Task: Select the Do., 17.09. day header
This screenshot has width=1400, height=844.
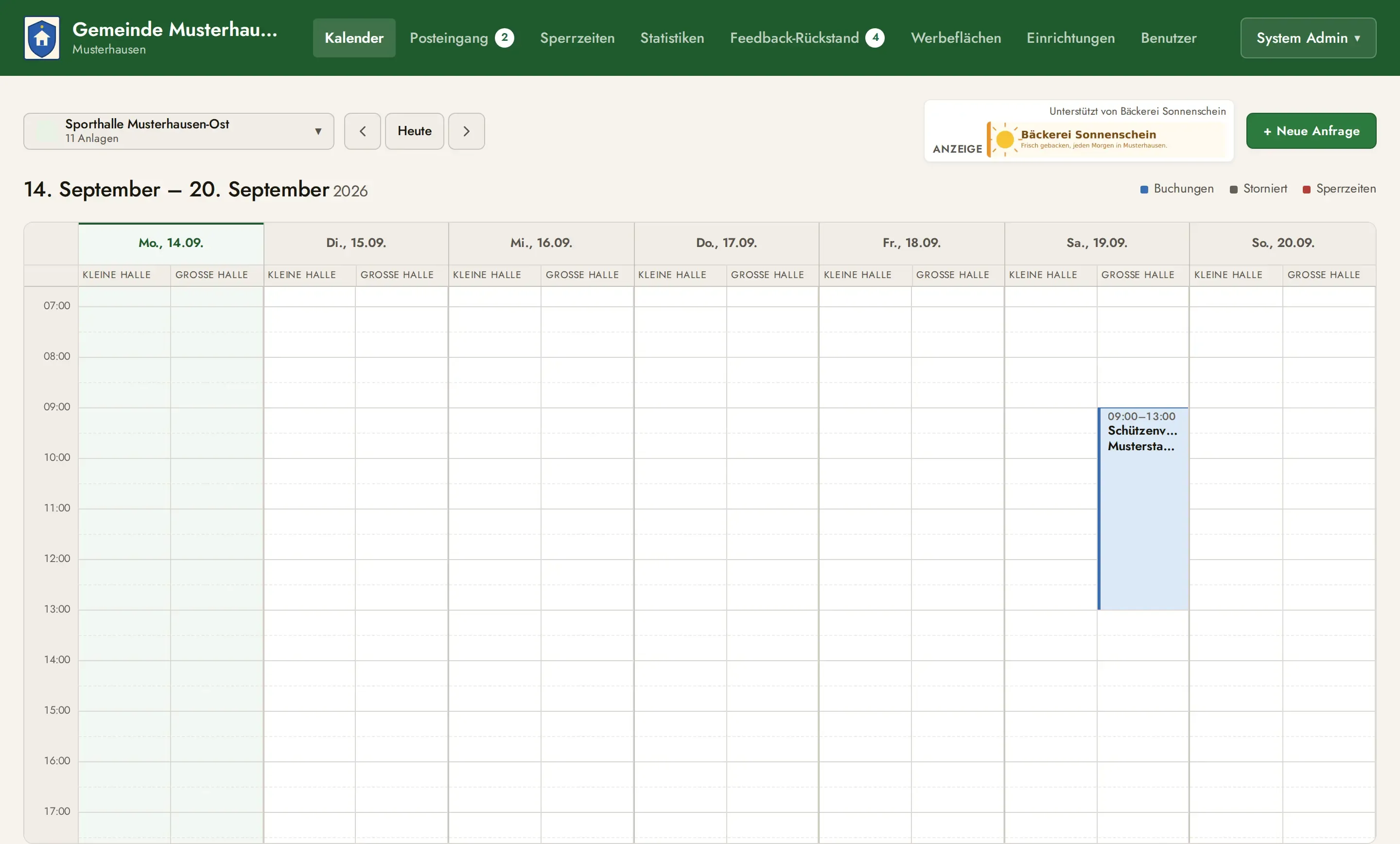Action: coord(727,243)
